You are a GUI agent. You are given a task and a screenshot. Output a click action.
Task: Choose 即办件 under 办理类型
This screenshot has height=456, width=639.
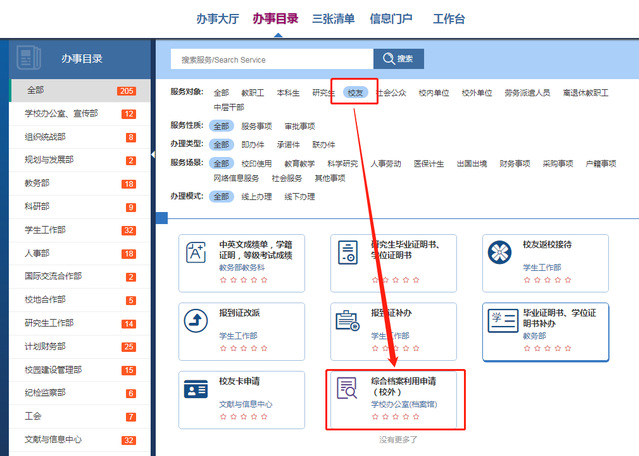point(253,145)
